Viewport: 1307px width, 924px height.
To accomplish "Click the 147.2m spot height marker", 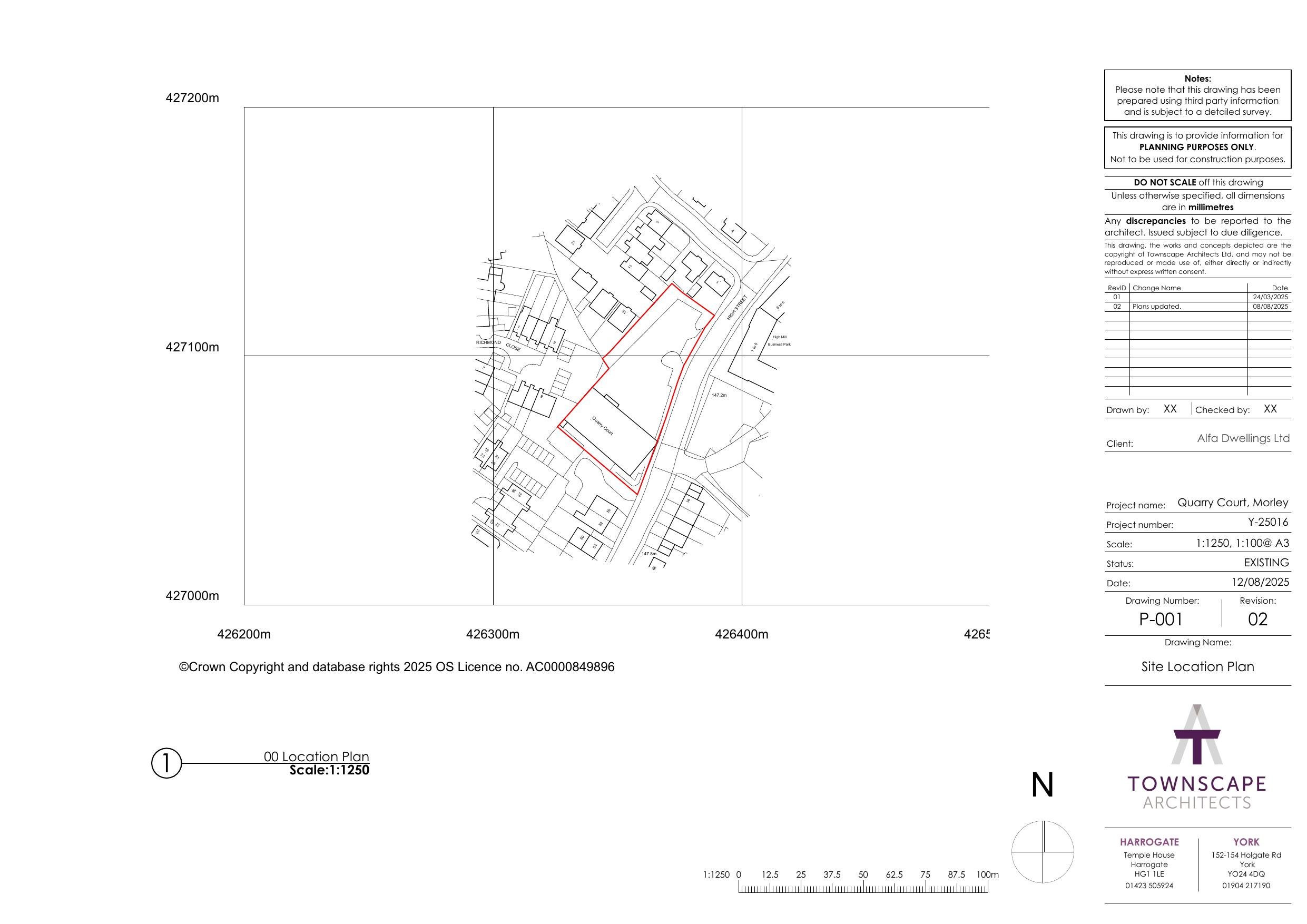I will (x=719, y=395).
